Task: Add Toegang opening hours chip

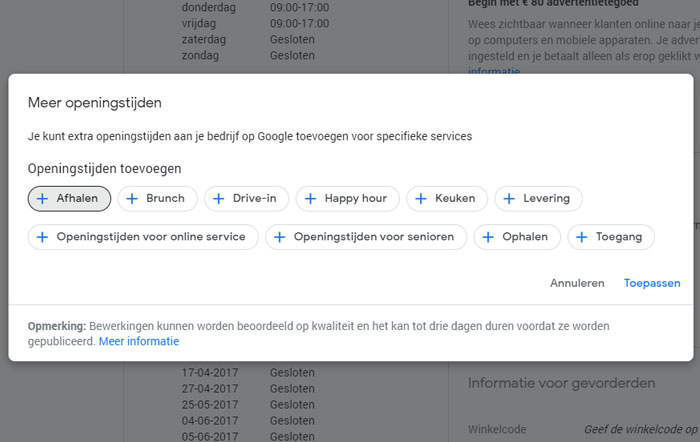Action: [611, 237]
